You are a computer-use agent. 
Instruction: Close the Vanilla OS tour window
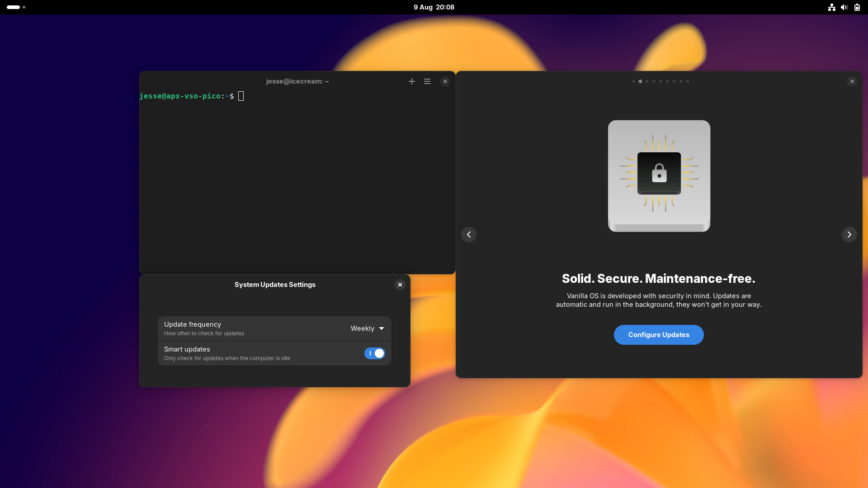pyautogui.click(x=852, y=81)
